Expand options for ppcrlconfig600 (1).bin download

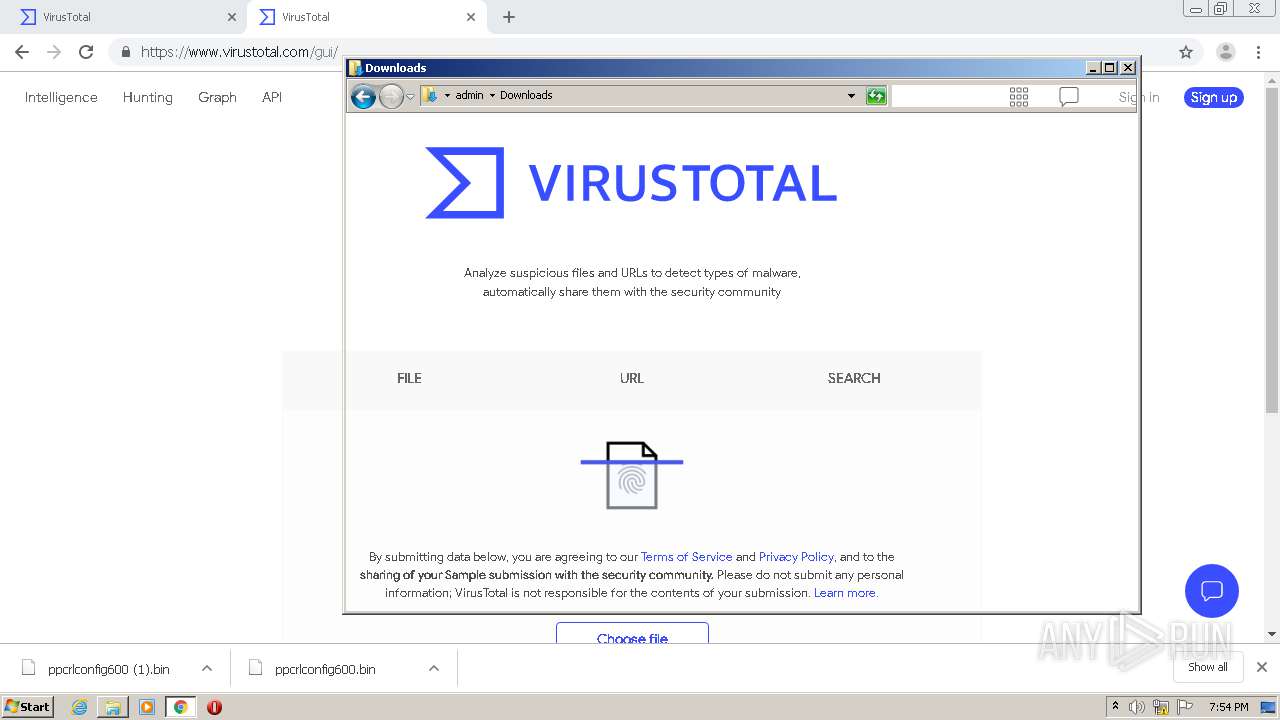tap(207, 668)
